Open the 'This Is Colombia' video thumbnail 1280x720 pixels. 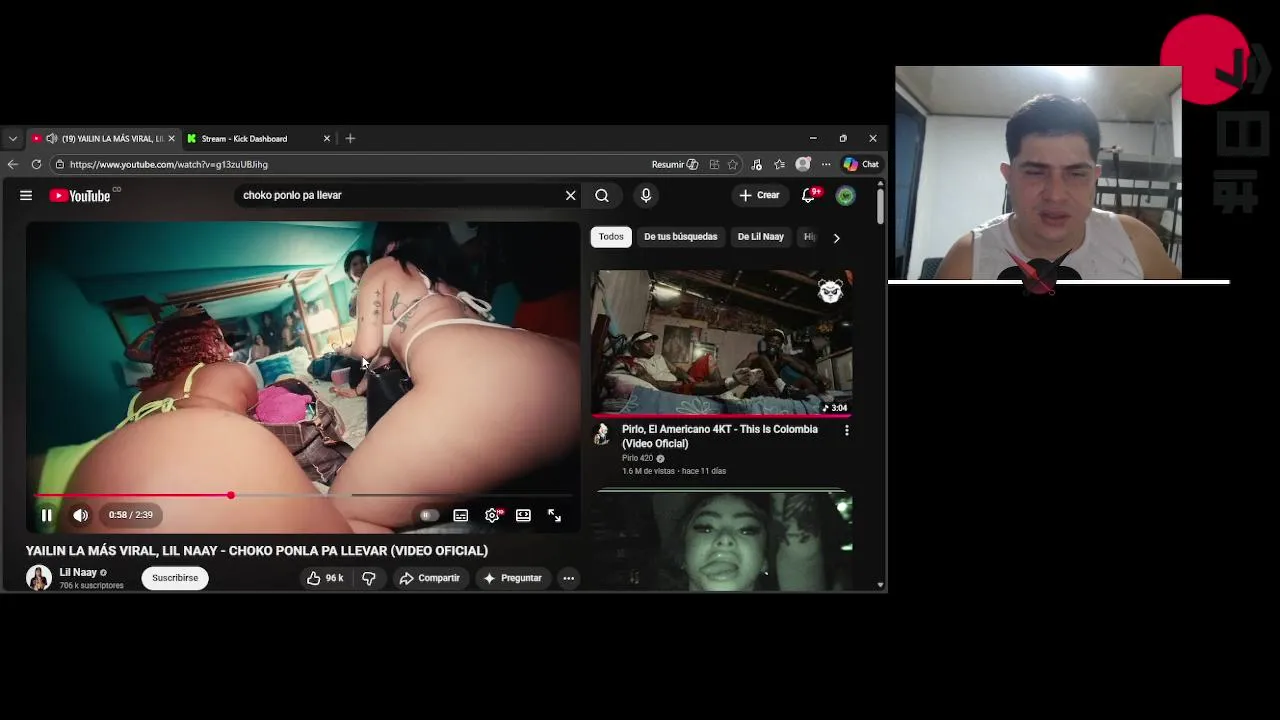721,342
